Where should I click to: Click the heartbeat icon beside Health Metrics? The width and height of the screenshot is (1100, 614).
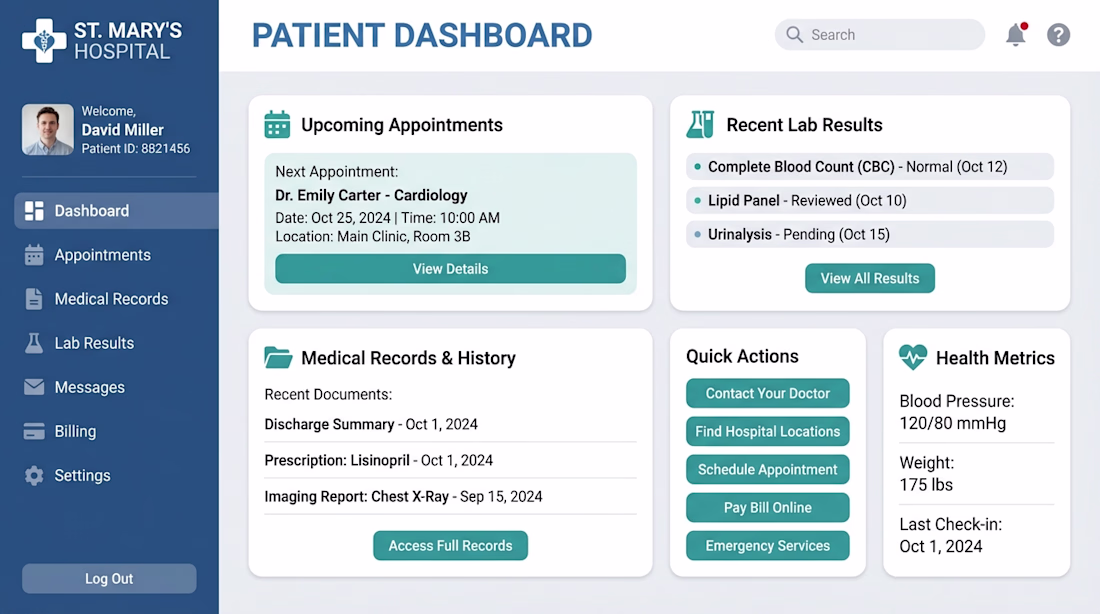click(x=912, y=357)
